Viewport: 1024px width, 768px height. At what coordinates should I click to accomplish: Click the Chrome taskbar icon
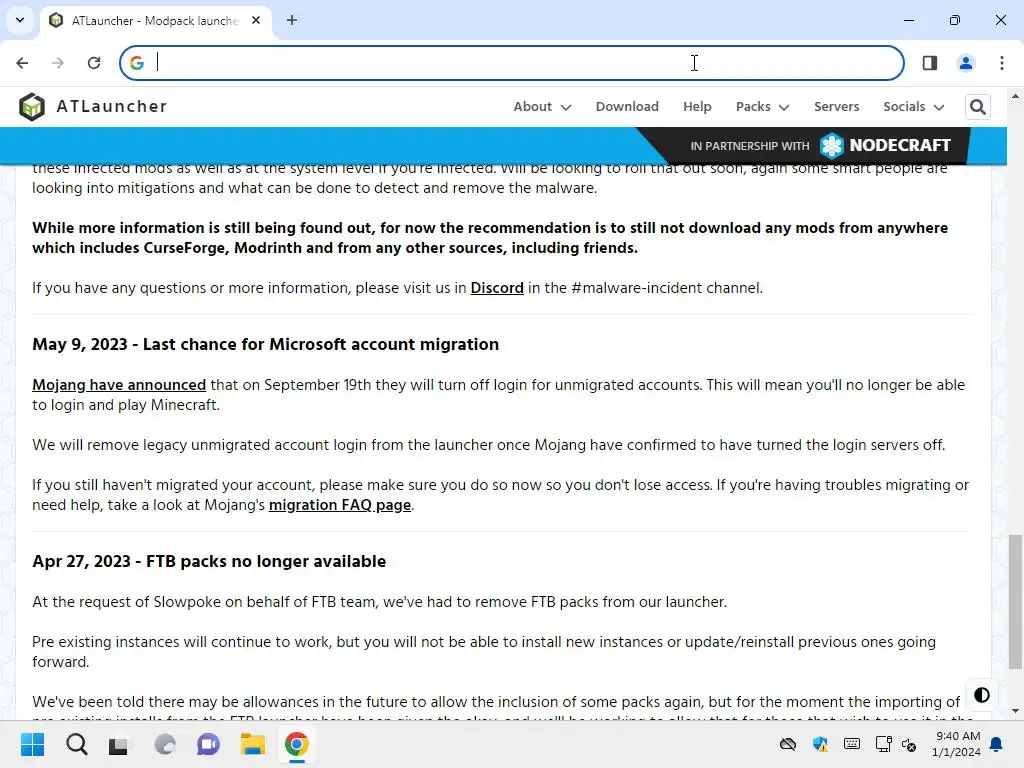click(296, 744)
